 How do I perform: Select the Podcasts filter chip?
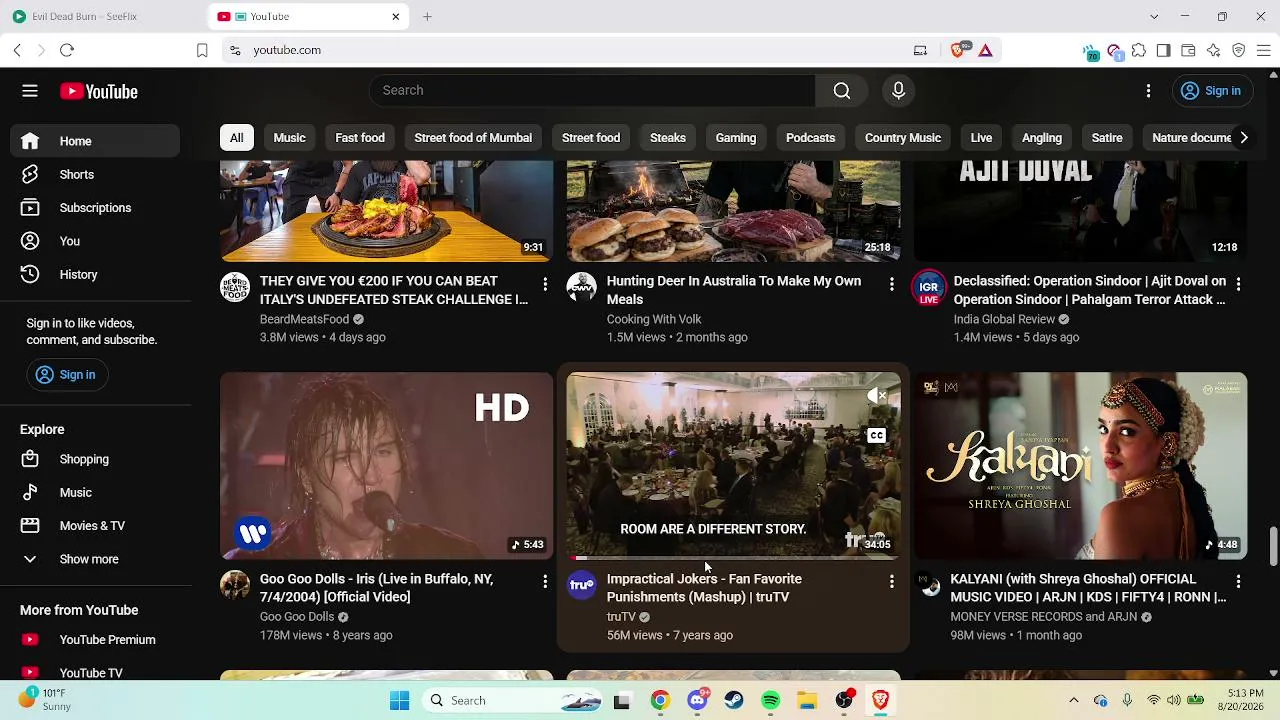[811, 138]
